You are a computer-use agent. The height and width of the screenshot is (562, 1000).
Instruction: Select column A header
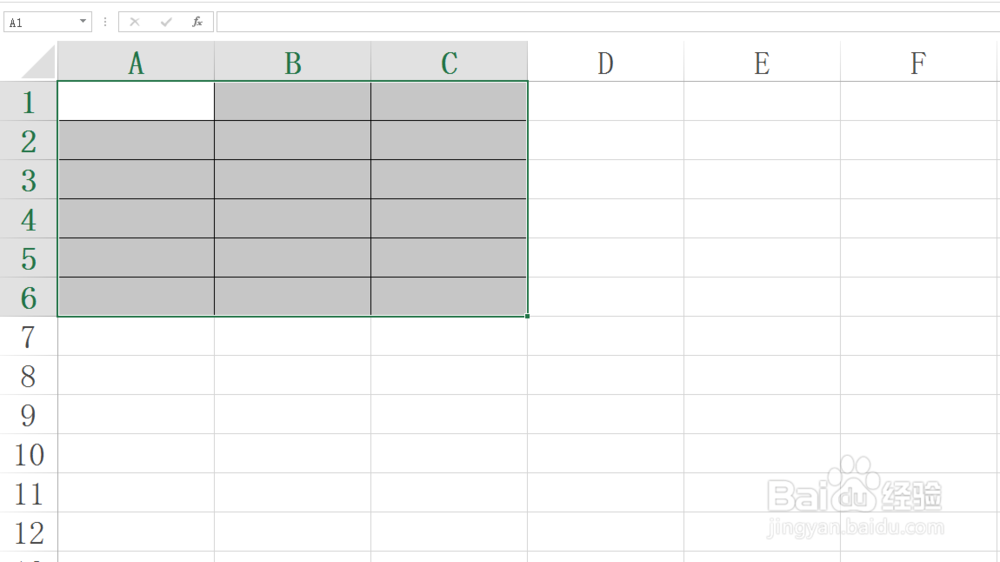click(136, 62)
